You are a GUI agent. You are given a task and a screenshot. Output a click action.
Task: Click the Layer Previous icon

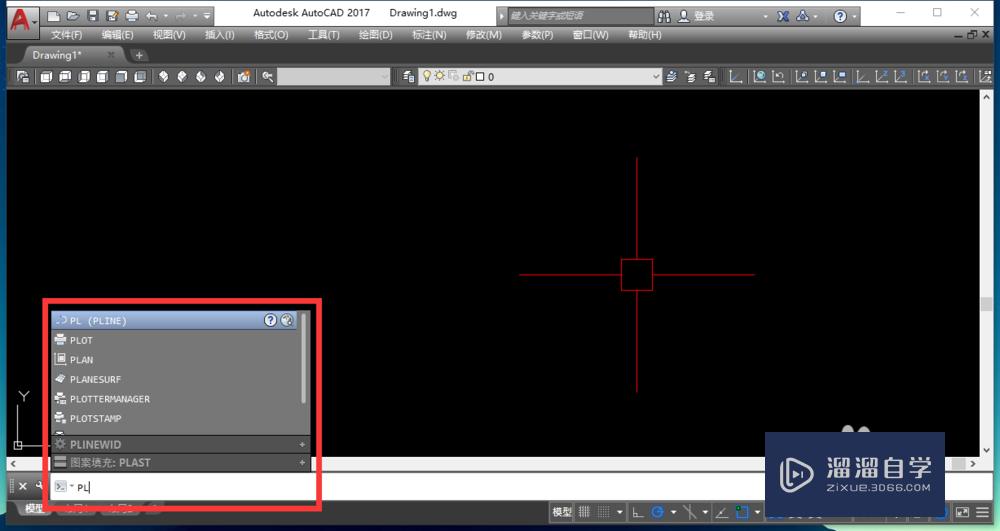690,76
